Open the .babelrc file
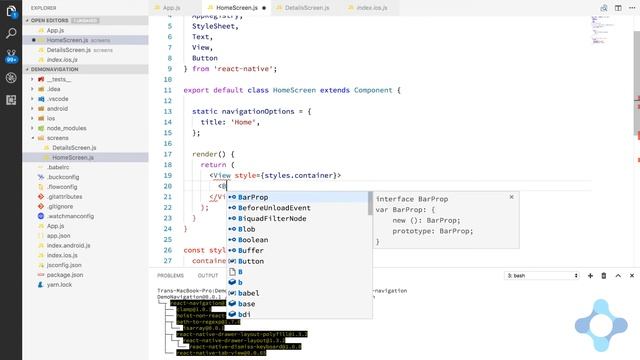This screenshot has width=640, height=360. click(85, 167)
